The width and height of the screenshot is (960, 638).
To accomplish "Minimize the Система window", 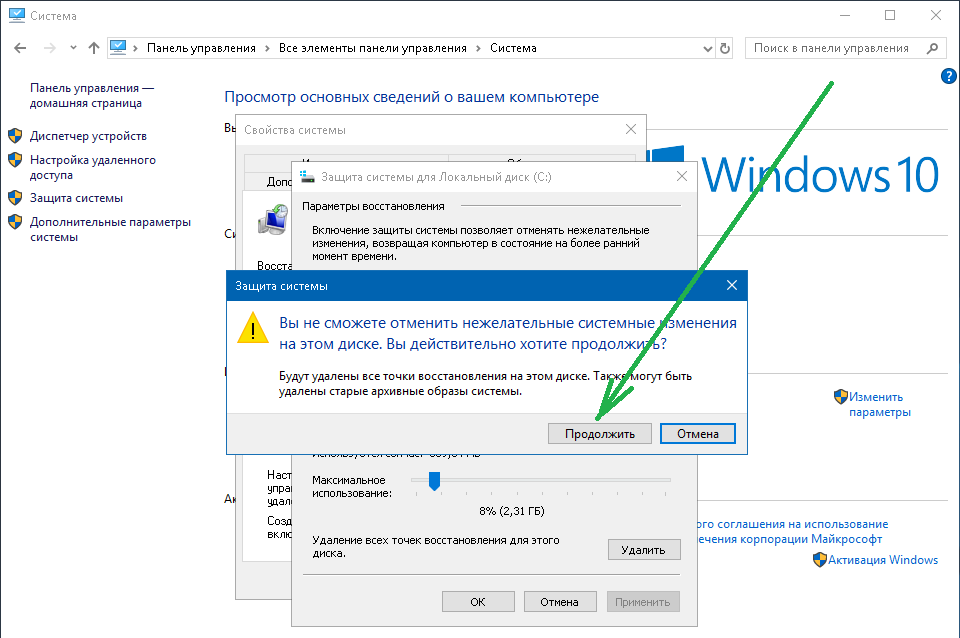I will click(x=845, y=15).
